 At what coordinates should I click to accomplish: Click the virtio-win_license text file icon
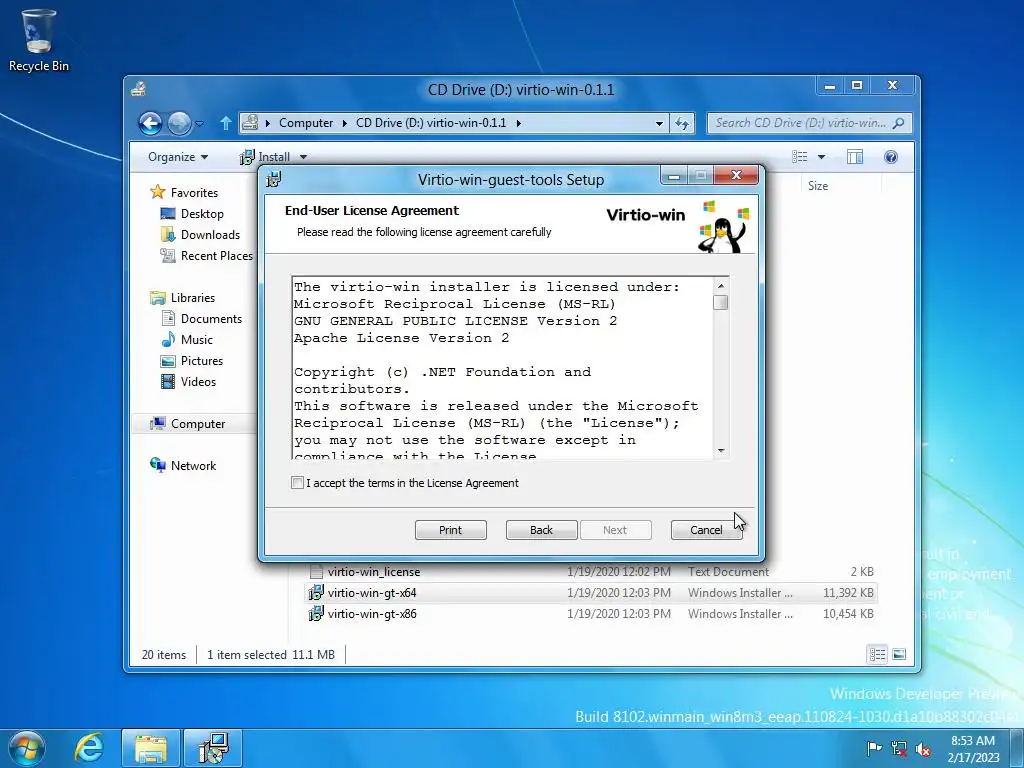(x=316, y=572)
